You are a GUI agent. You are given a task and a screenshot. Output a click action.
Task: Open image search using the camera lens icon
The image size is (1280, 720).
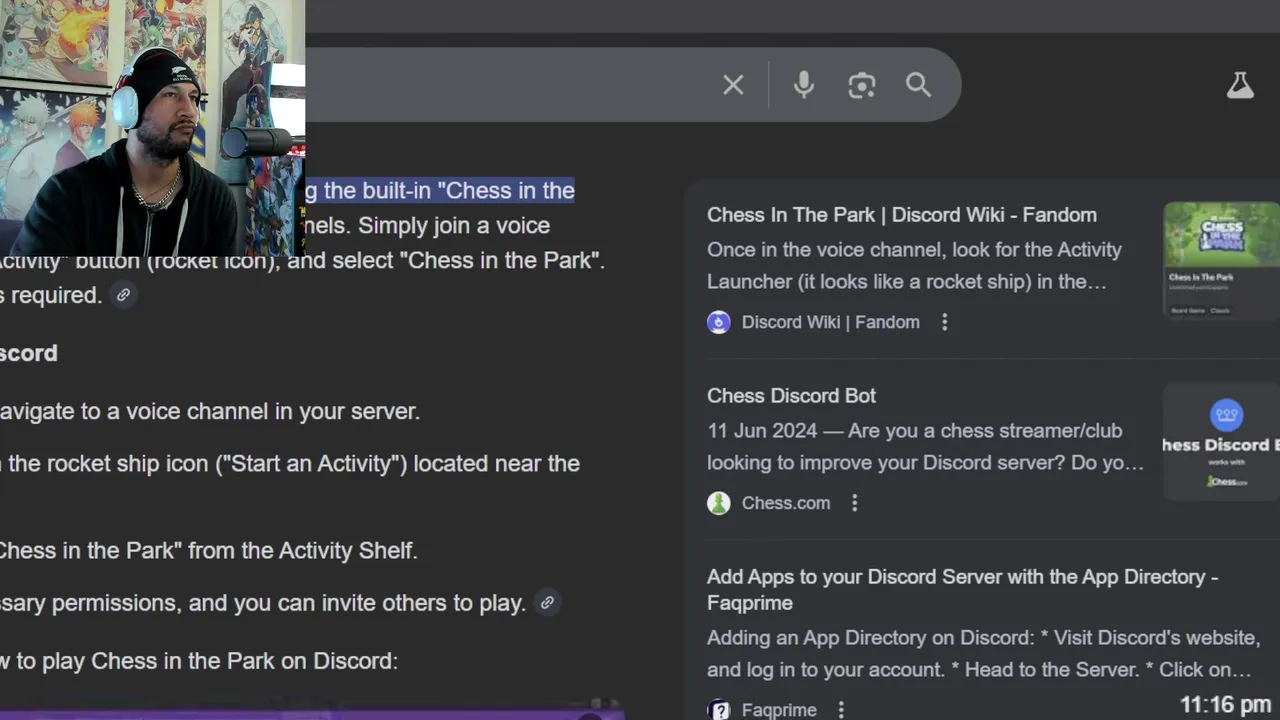click(861, 85)
